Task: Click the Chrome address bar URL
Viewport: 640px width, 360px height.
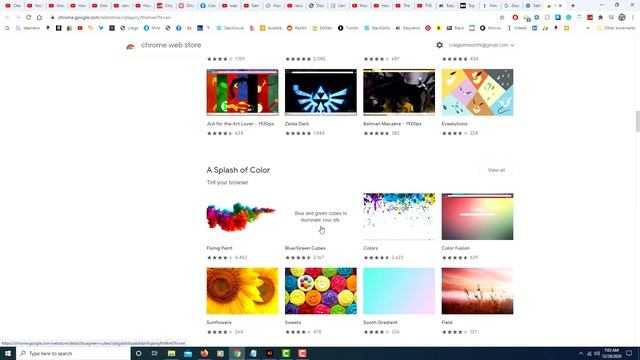Action: (x=114, y=18)
